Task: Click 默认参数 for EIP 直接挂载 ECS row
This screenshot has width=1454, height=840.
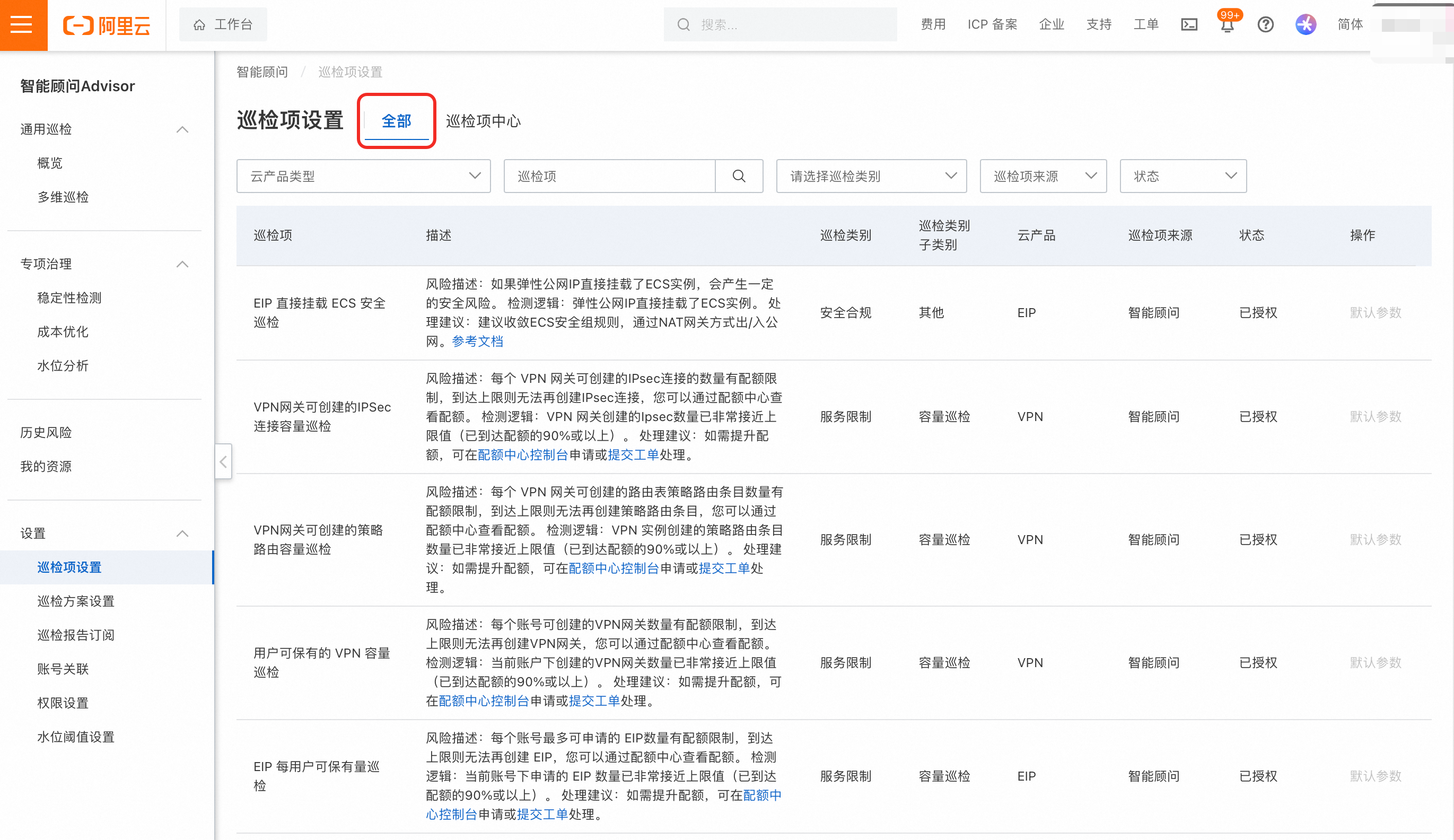Action: click(1376, 313)
